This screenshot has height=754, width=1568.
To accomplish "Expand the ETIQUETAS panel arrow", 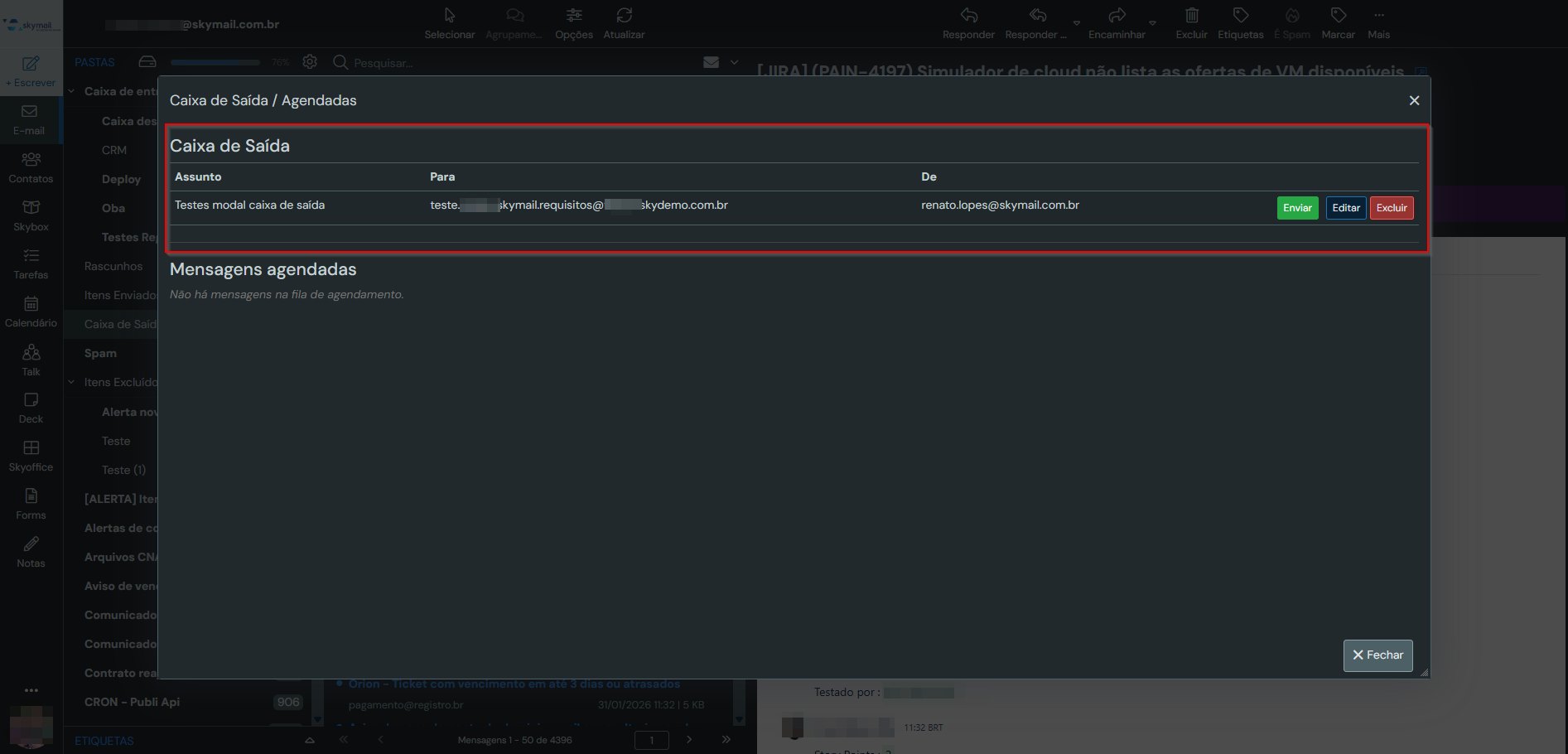I will pyautogui.click(x=309, y=740).
